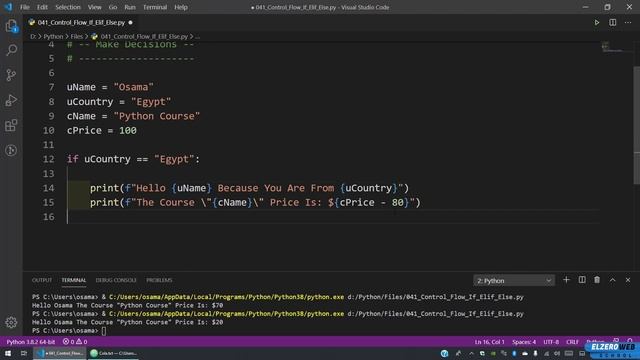Open the Selection menu

tap(68, 7)
